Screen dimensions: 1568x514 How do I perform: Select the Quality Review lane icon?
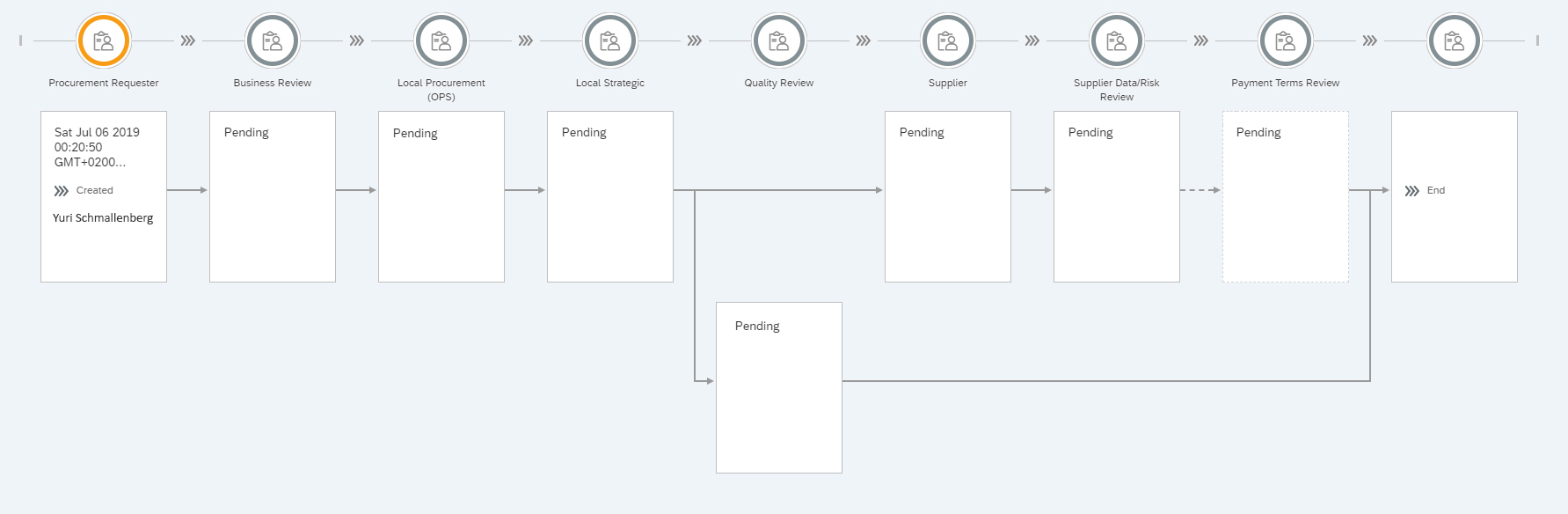point(779,40)
